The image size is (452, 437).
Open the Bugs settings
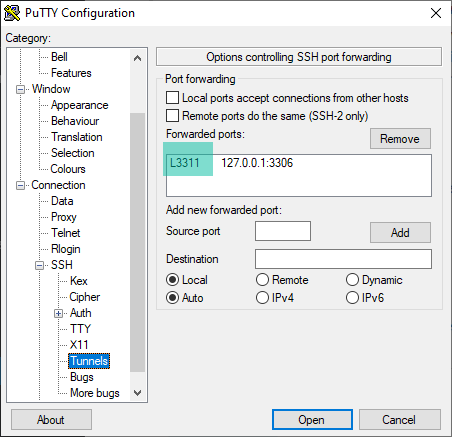pyautogui.click(x=82, y=377)
